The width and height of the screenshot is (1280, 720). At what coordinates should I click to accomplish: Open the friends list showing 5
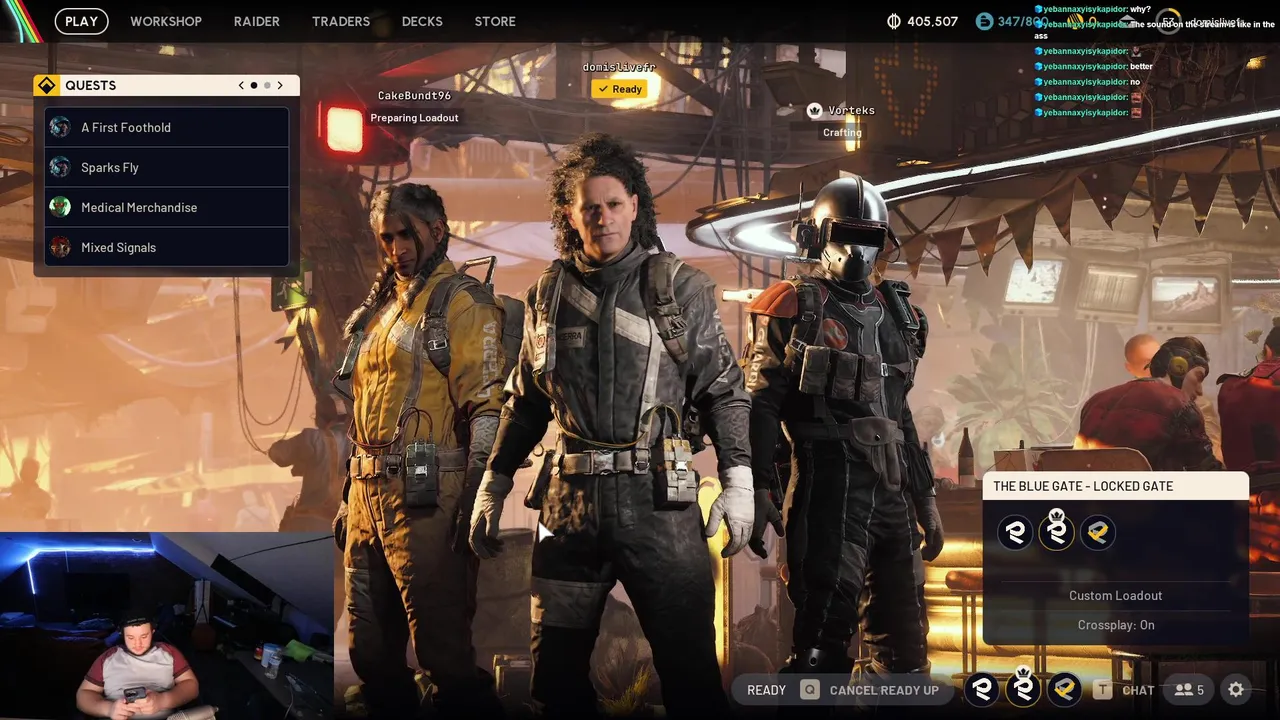click(1189, 690)
